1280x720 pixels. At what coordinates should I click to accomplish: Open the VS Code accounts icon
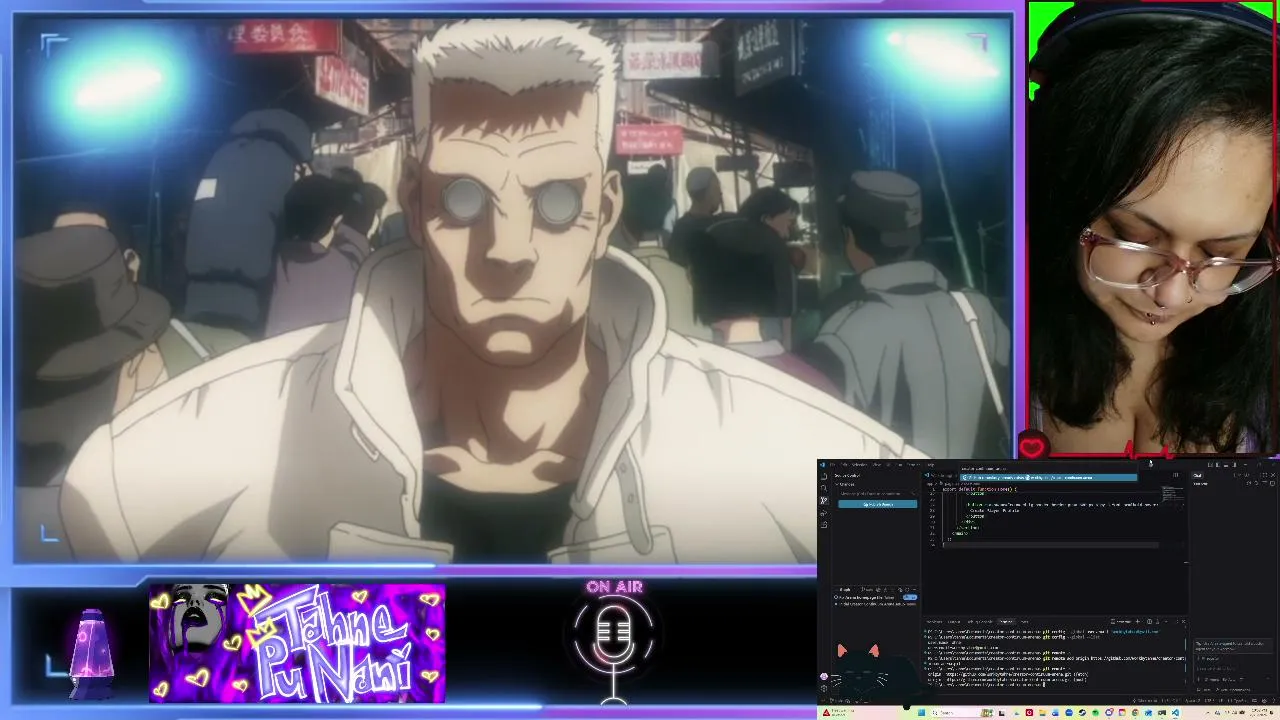pyautogui.click(x=824, y=676)
